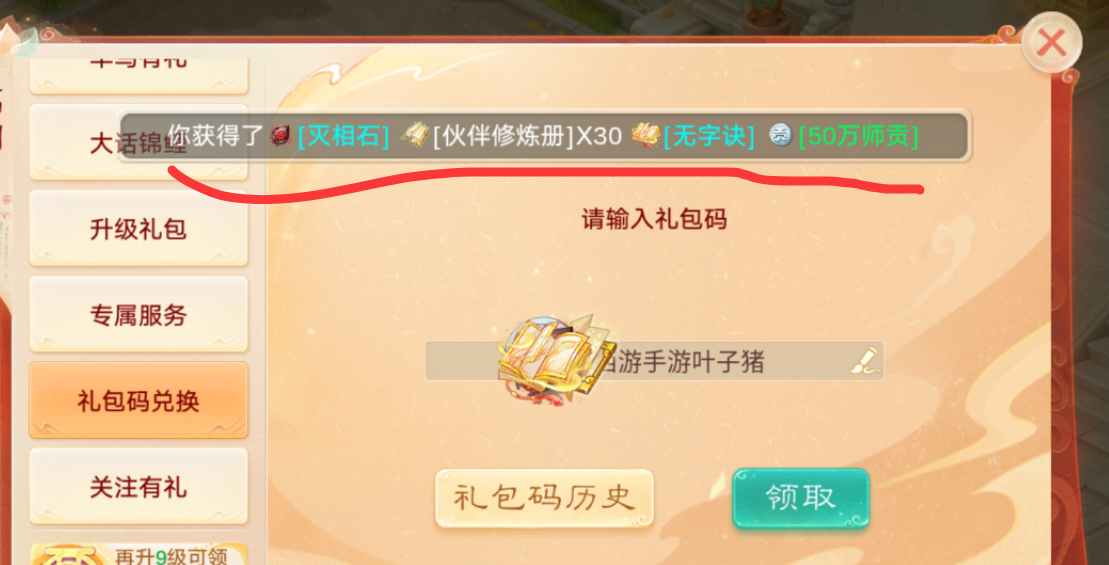This screenshot has height=565, width=1109.
Task: Click the [灭相石] cyan item link
Action: [x=344, y=136]
